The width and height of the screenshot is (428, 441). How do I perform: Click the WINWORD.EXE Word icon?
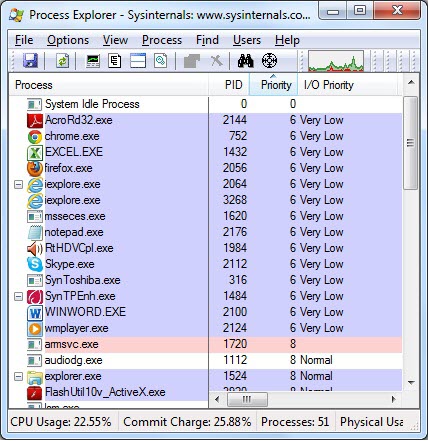point(35,313)
